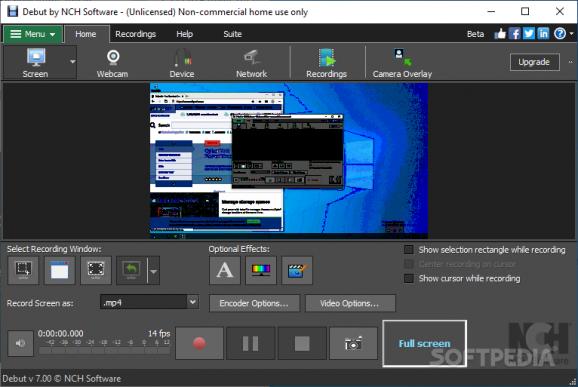Open the green Menu dropdown
Viewport: 578px width, 387px height.
coord(33,34)
